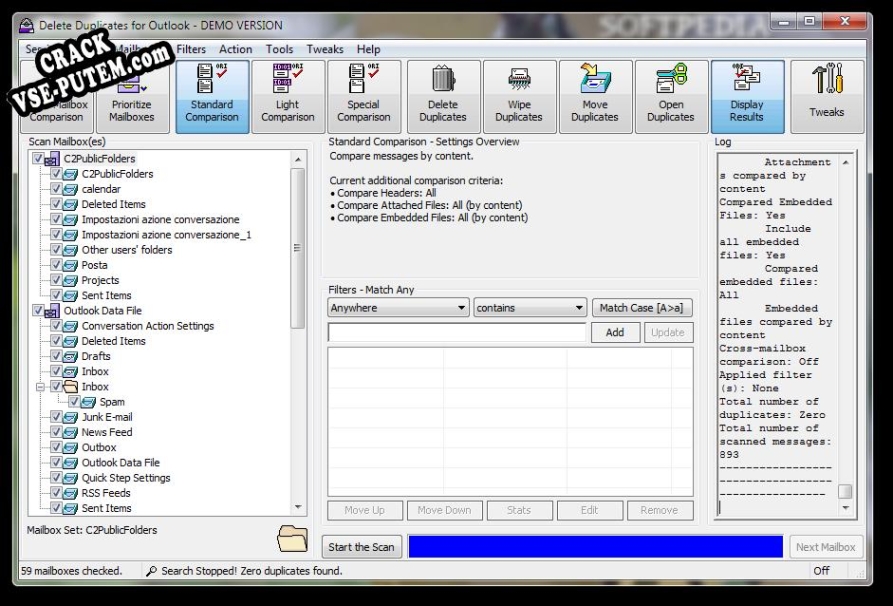Open the Tweaks menu

325,50
